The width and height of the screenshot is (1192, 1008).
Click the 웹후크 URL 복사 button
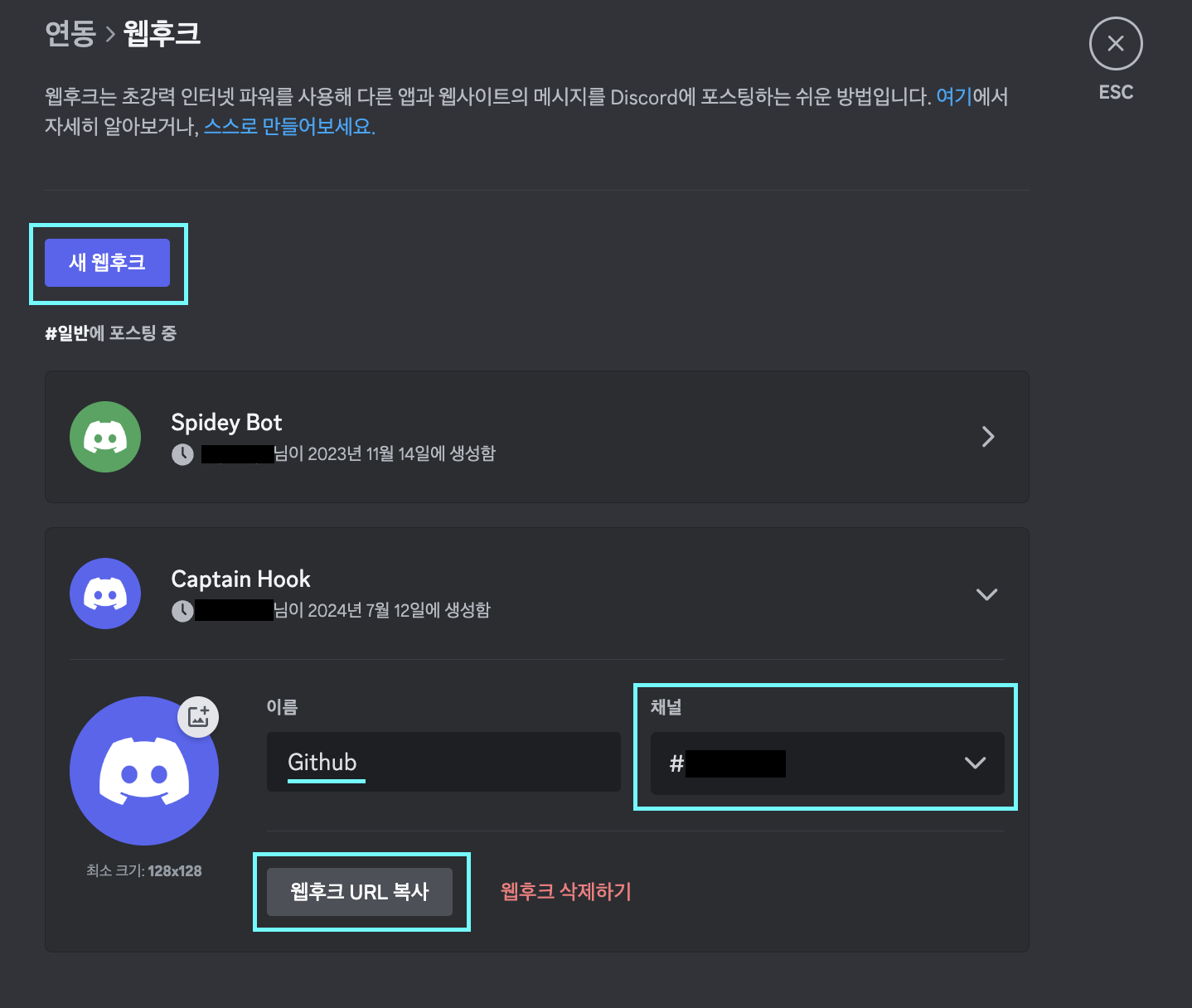pyautogui.click(x=360, y=892)
